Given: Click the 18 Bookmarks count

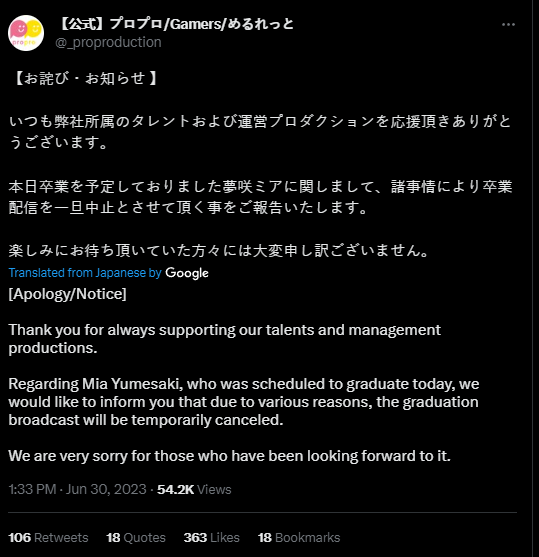Looking at the screenshot, I should tap(299, 537).
